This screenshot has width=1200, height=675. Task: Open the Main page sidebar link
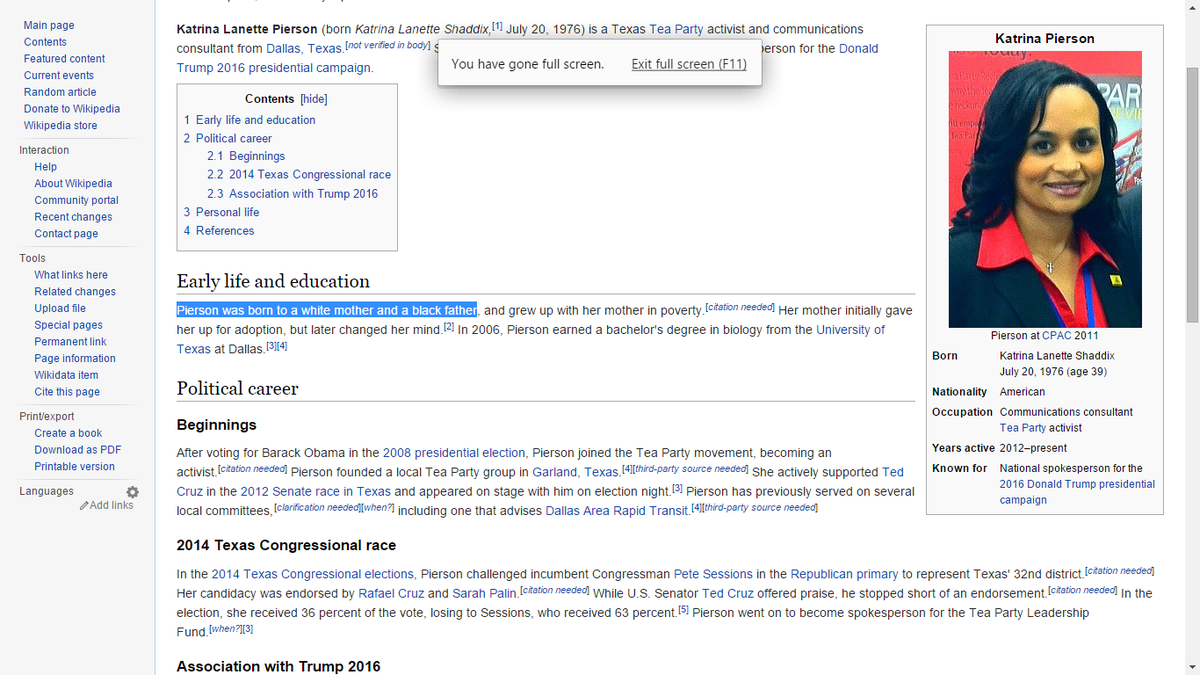(x=49, y=25)
